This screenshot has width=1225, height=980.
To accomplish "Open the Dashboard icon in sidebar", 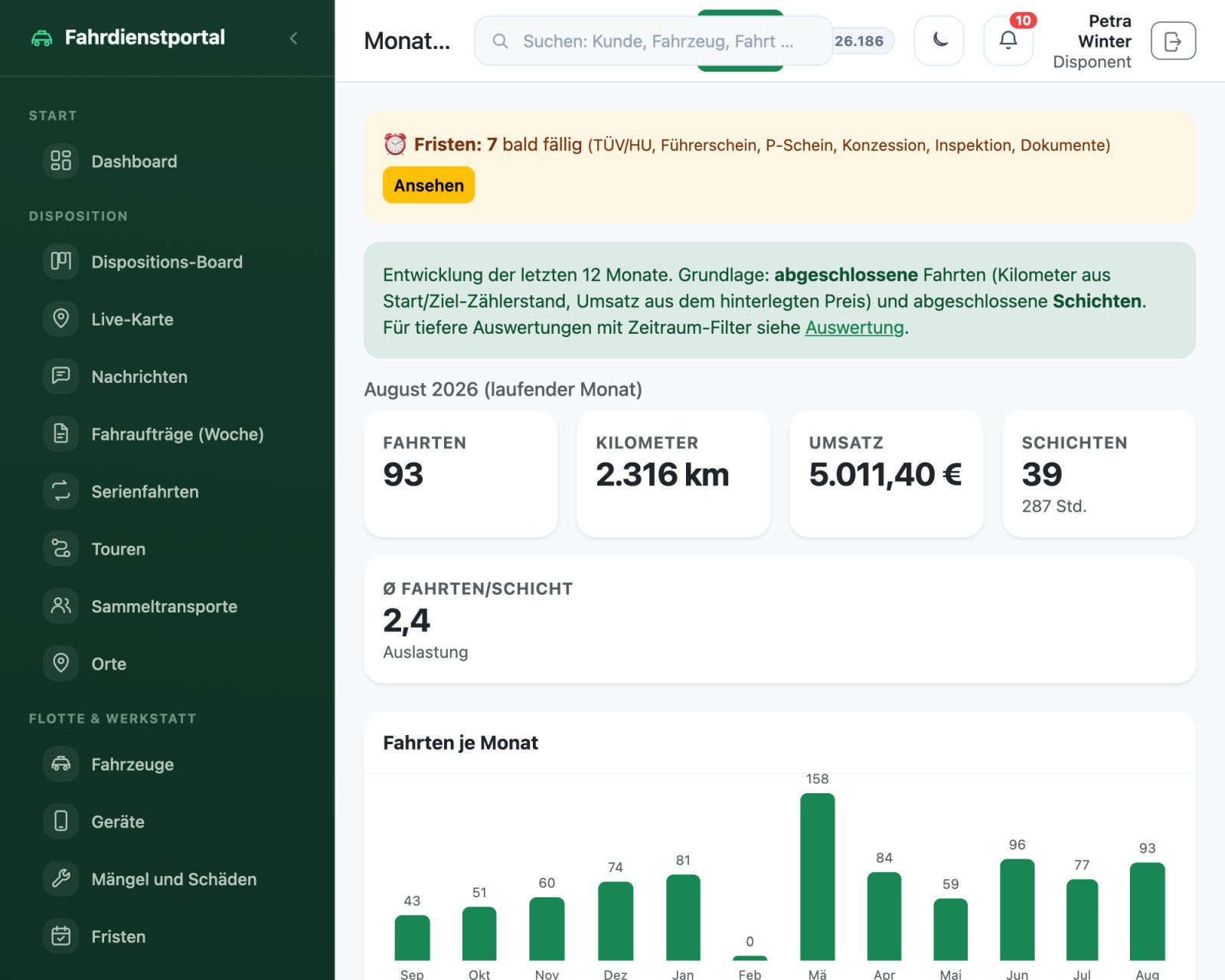I will 61,161.
